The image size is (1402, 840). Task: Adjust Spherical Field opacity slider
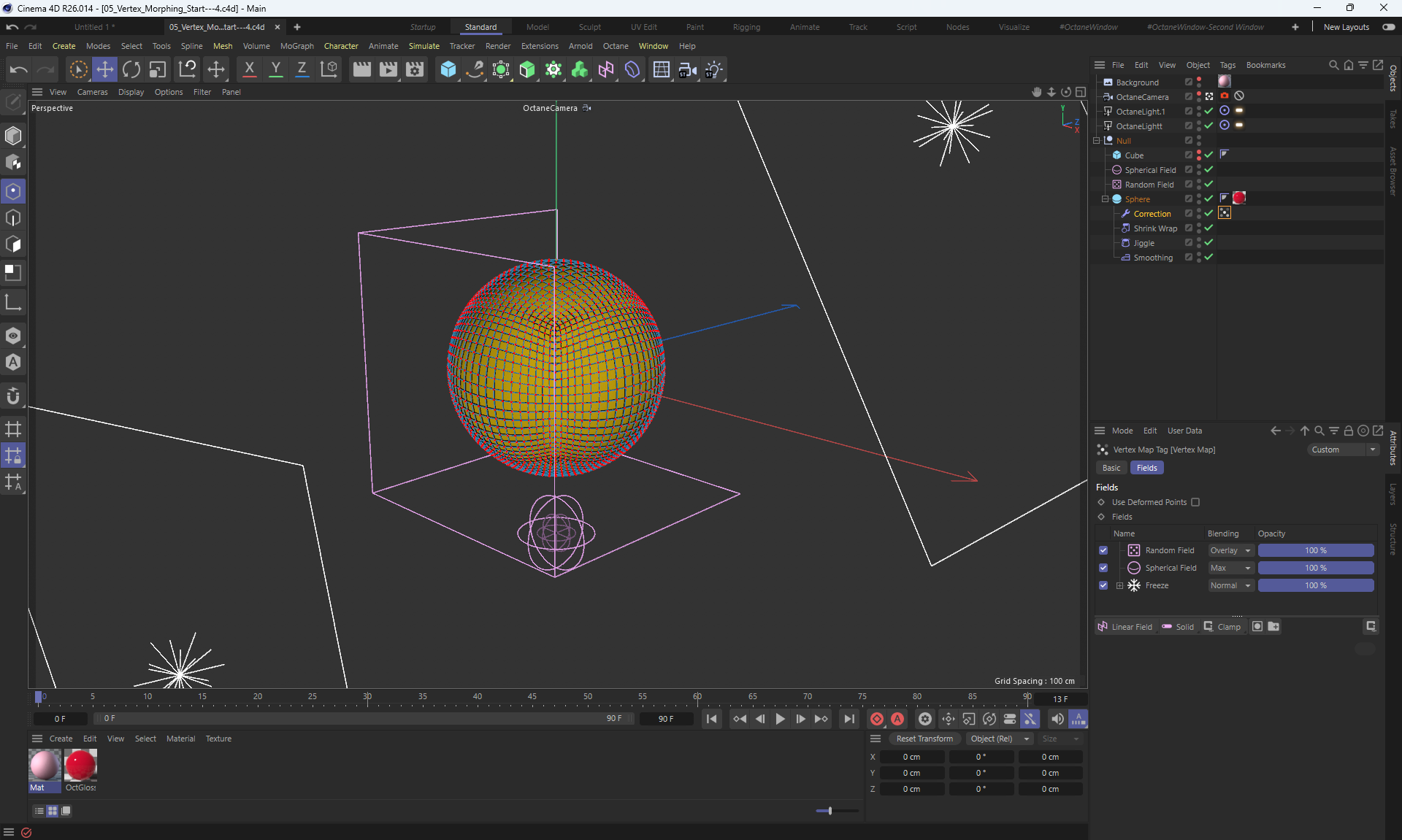click(1315, 568)
